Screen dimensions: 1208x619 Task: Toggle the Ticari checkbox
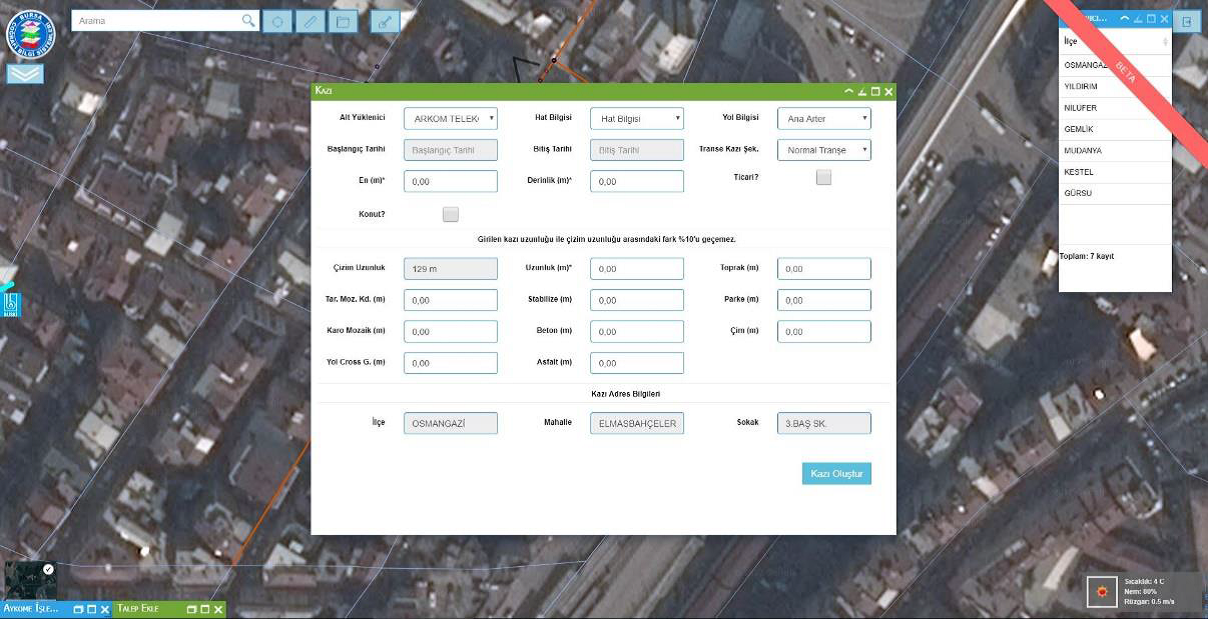pyautogui.click(x=823, y=178)
